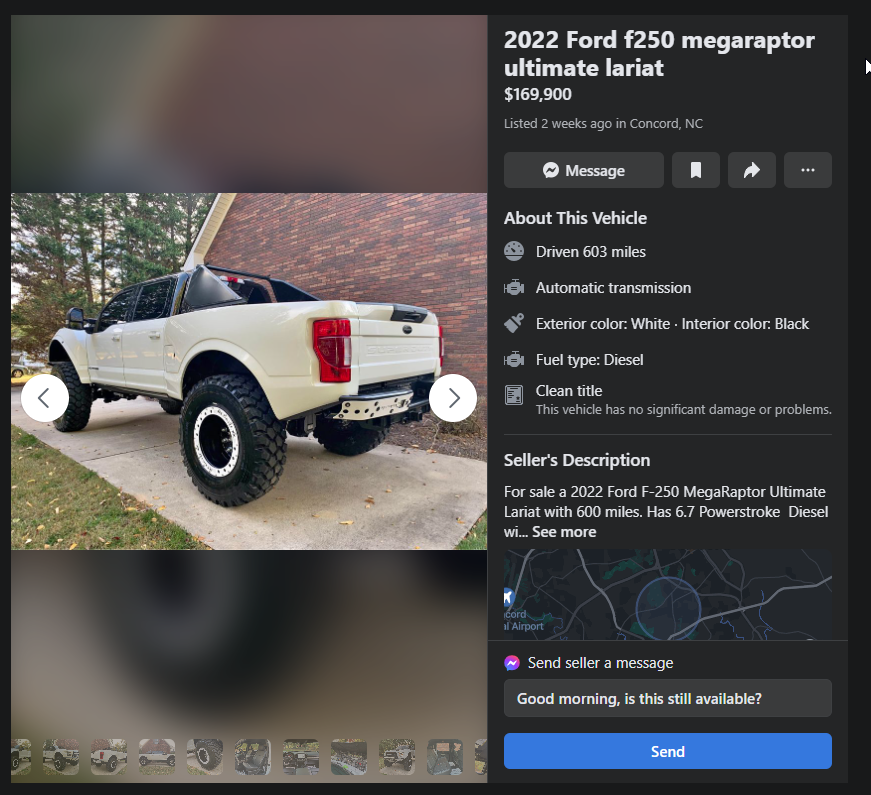Go to previous photo with left arrow
The width and height of the screenshot is (871, 795).
(45, 398)
